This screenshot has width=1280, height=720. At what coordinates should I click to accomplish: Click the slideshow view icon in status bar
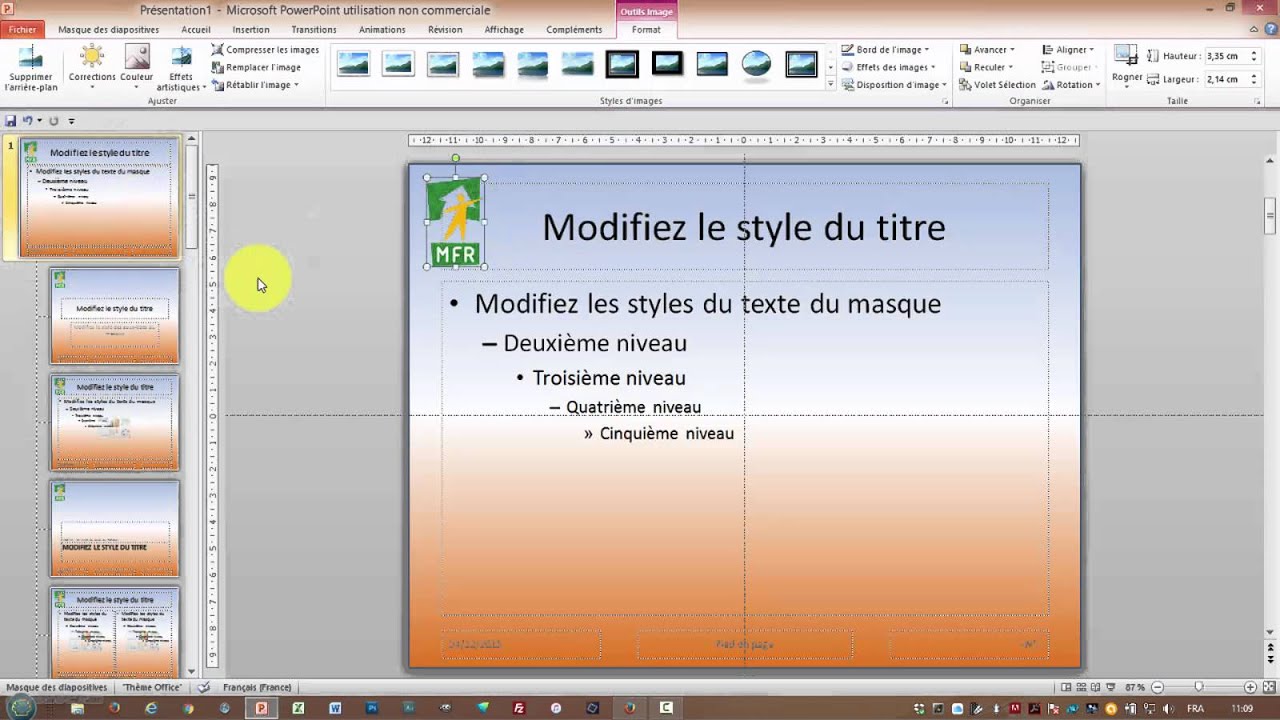click(1112, 688)
